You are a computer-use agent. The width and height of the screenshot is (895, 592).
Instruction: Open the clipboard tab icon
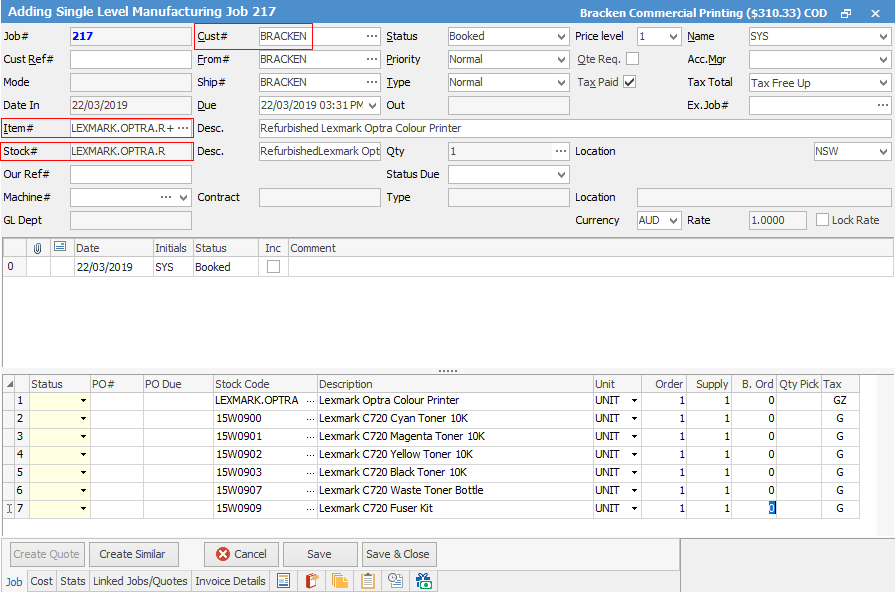[x=368, y=581]
